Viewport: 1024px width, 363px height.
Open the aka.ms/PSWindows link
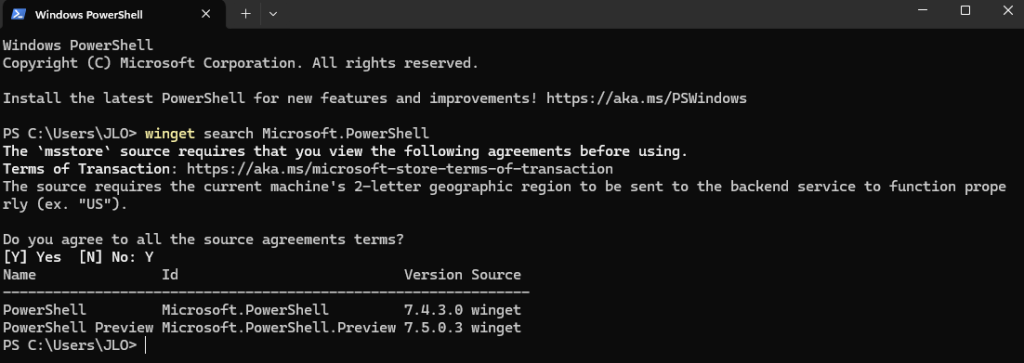(647, 99)
